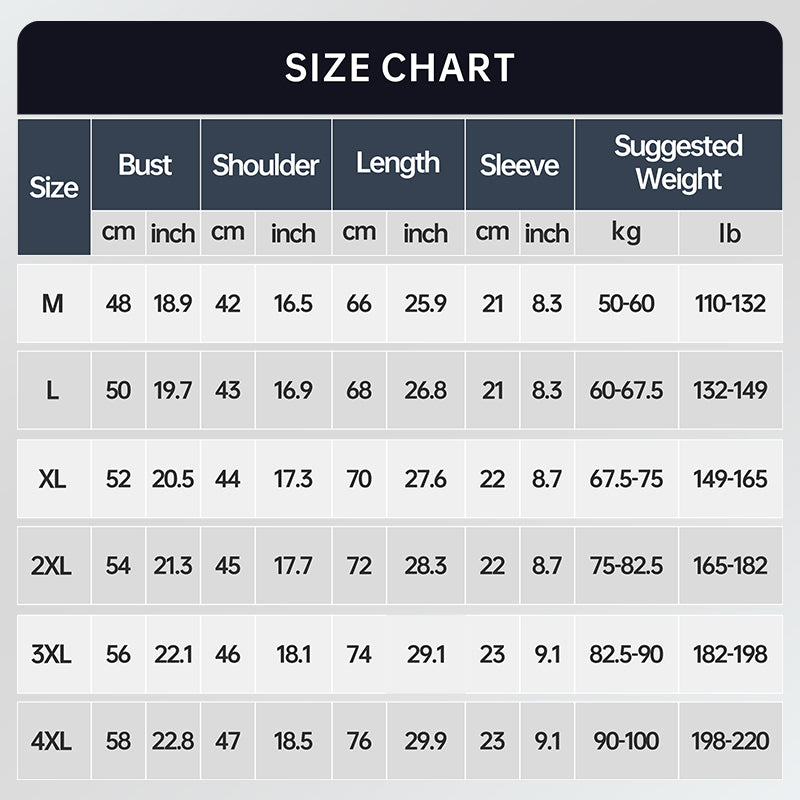Screen dimensions: 800x800
Task: Select the 3XL size row label
Action: click(53, 654)
